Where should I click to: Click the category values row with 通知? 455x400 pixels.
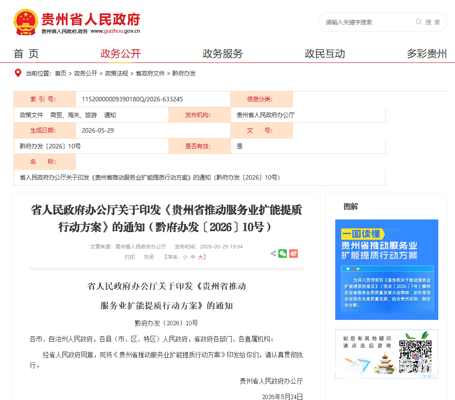68,115
